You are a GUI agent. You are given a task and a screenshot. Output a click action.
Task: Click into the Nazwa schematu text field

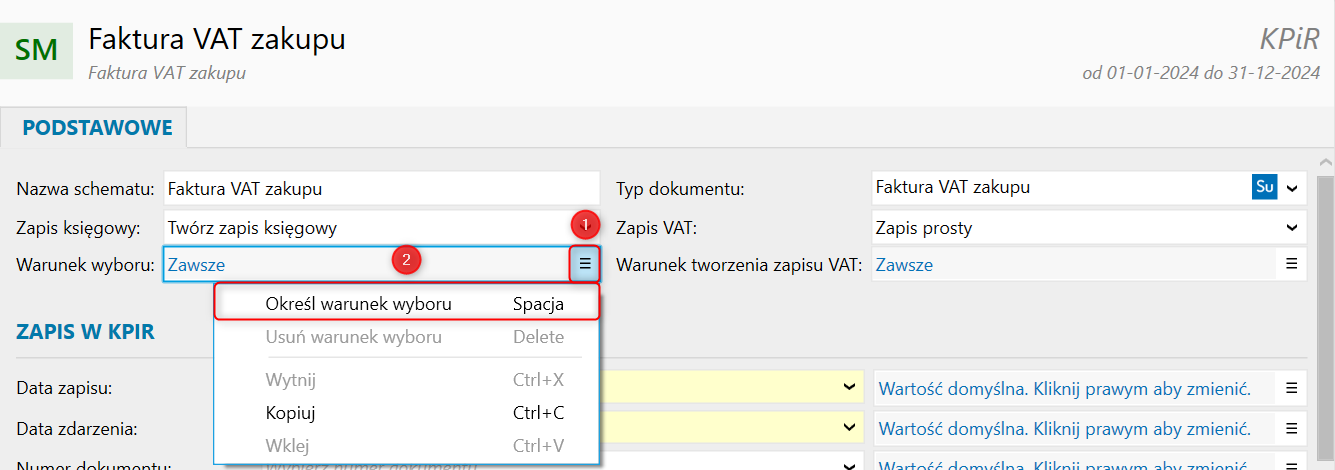pos(380,188)
